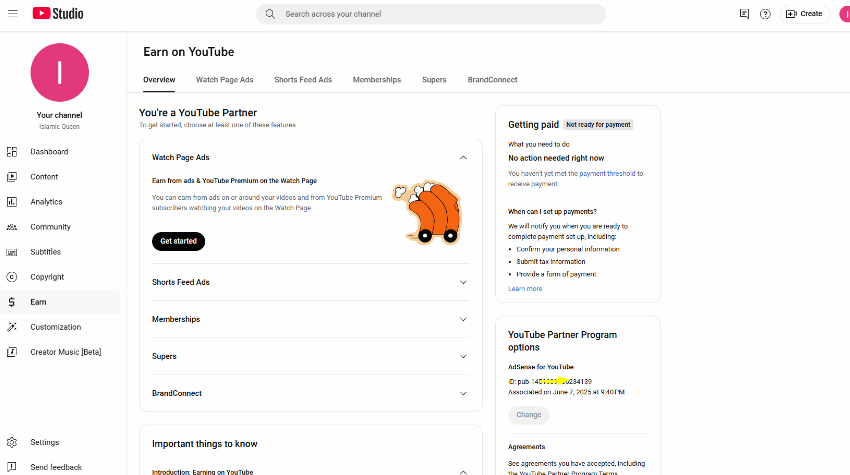Click the YouTube Studio logo
The image size is (850, 475).
pyautogui.click(x=58, y=14)
